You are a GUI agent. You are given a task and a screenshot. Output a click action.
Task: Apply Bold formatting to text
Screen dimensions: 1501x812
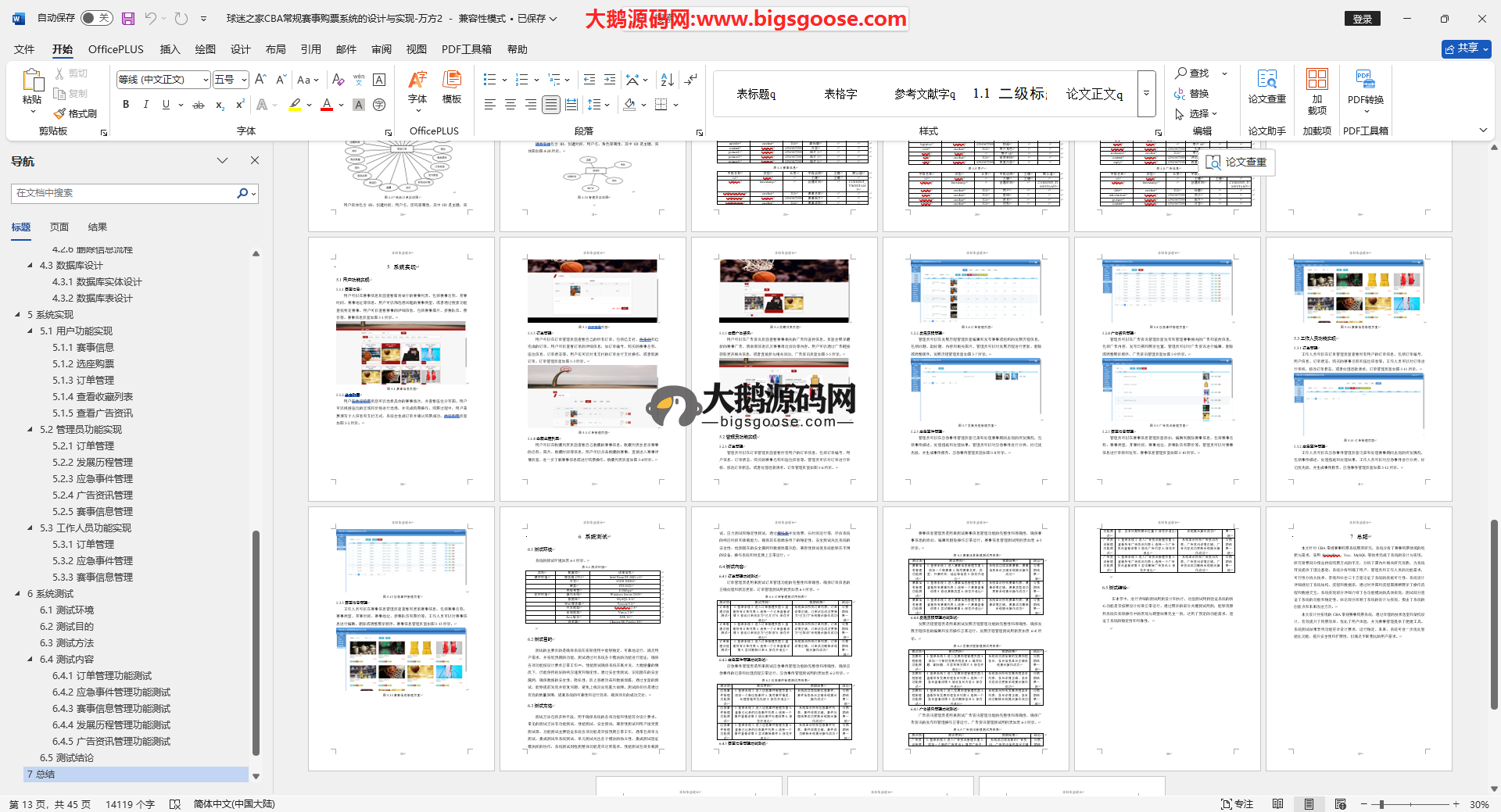pos(126,105)
